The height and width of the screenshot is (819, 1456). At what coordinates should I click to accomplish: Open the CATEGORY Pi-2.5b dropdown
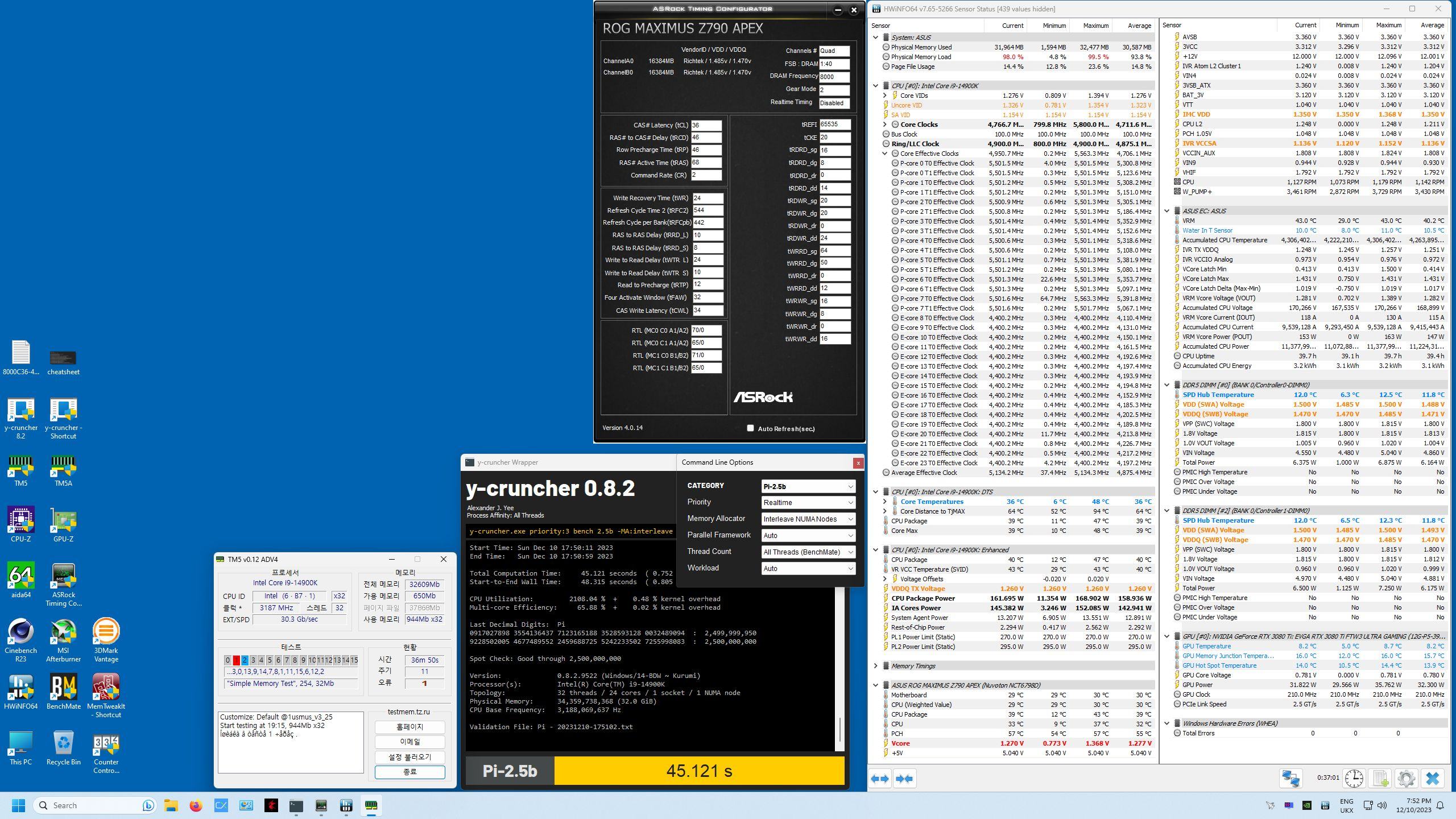coord(808,486)
